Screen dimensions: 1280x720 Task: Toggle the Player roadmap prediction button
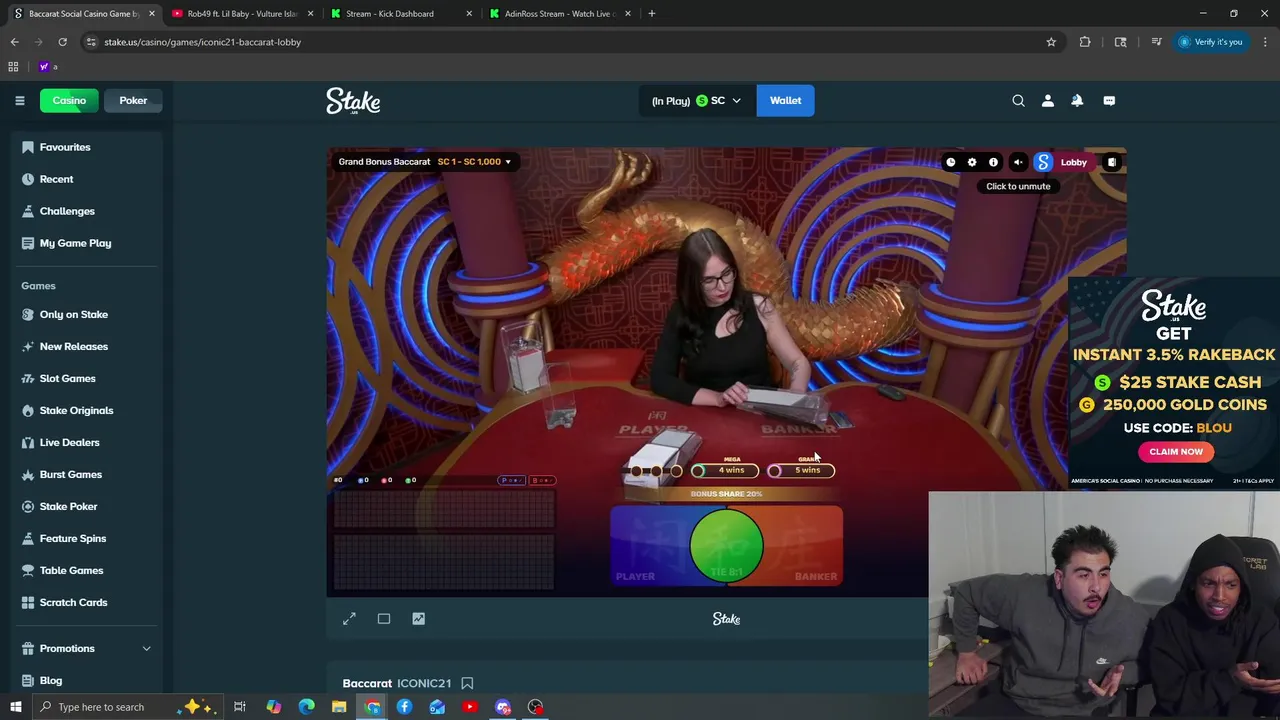[x=512, y=481]
